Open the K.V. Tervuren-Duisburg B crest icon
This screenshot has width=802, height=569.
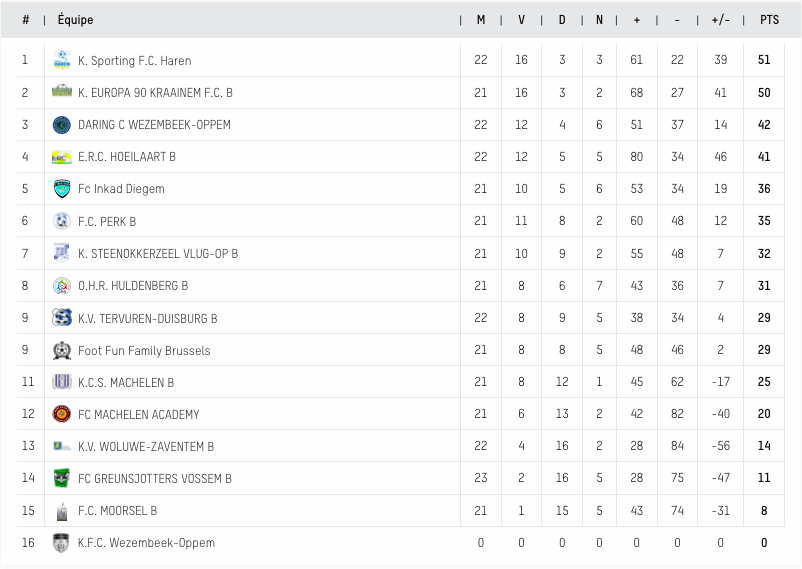(62, 318)
